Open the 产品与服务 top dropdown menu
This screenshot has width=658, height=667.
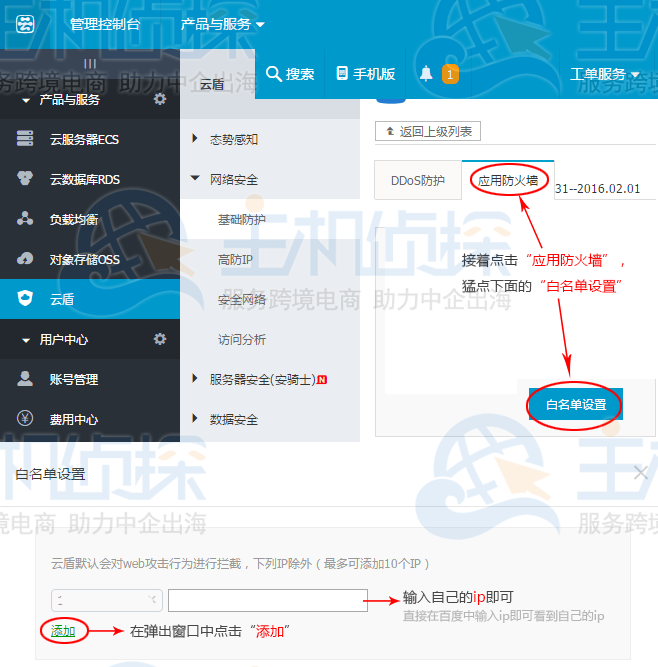[222, 24]
